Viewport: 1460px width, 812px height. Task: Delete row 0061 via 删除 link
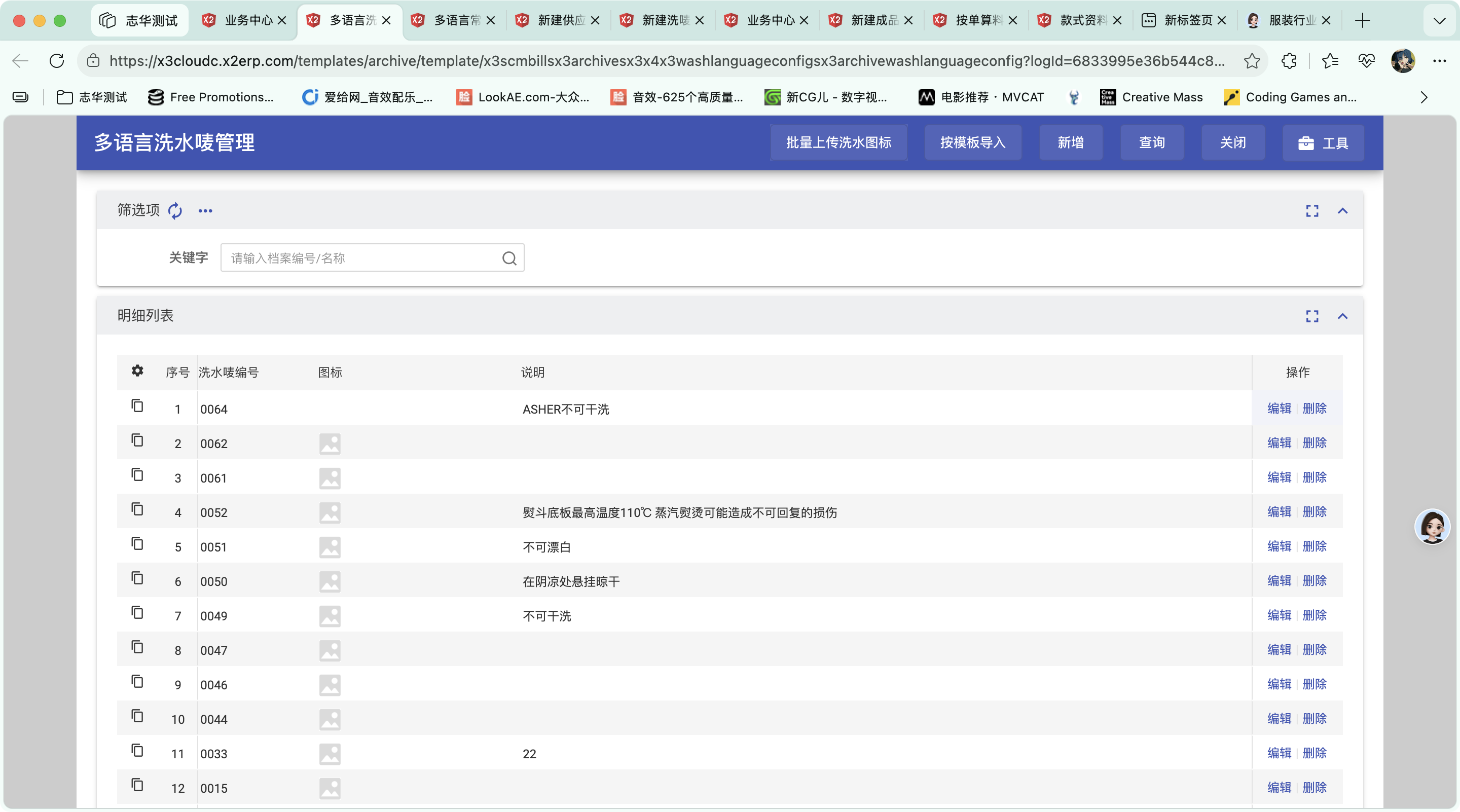tap(1315, 477)
